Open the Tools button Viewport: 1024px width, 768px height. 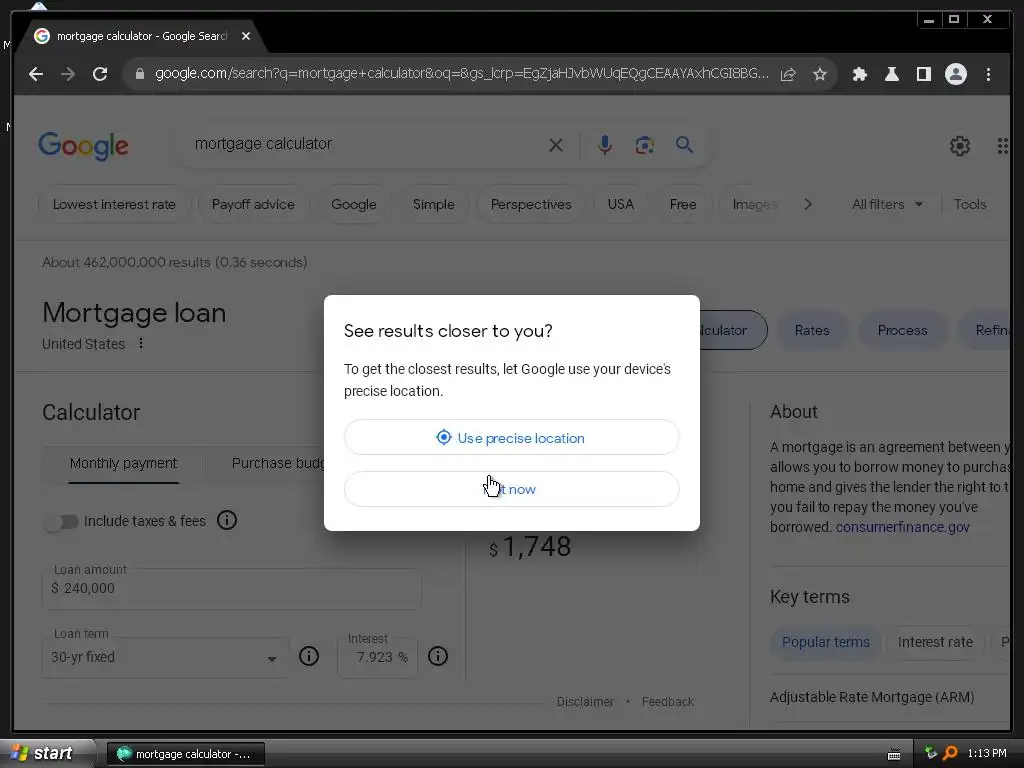[970, 204]
